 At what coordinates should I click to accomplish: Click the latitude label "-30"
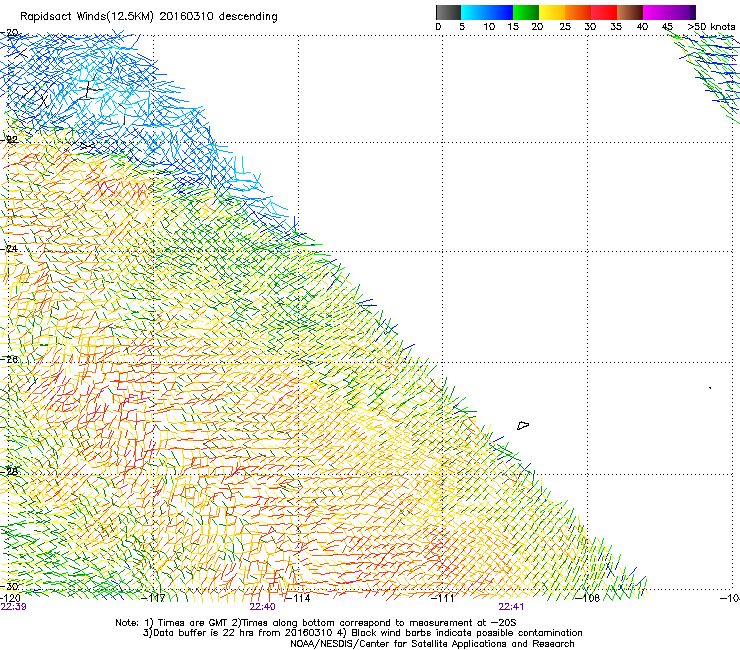(x=9, y=586)
